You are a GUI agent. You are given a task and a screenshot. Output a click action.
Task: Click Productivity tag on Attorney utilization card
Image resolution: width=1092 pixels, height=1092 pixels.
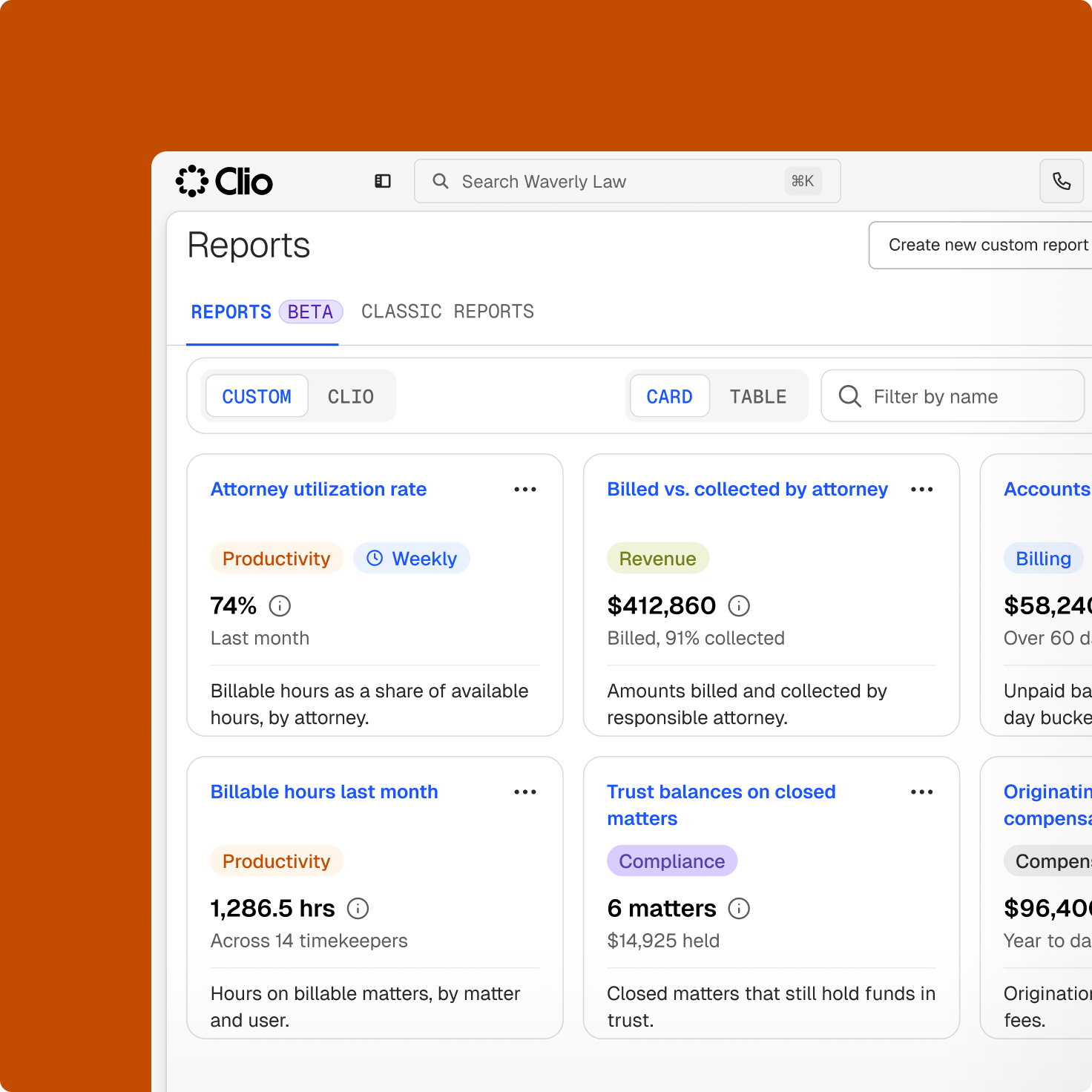pyautogui.click(x=277, y=559)
